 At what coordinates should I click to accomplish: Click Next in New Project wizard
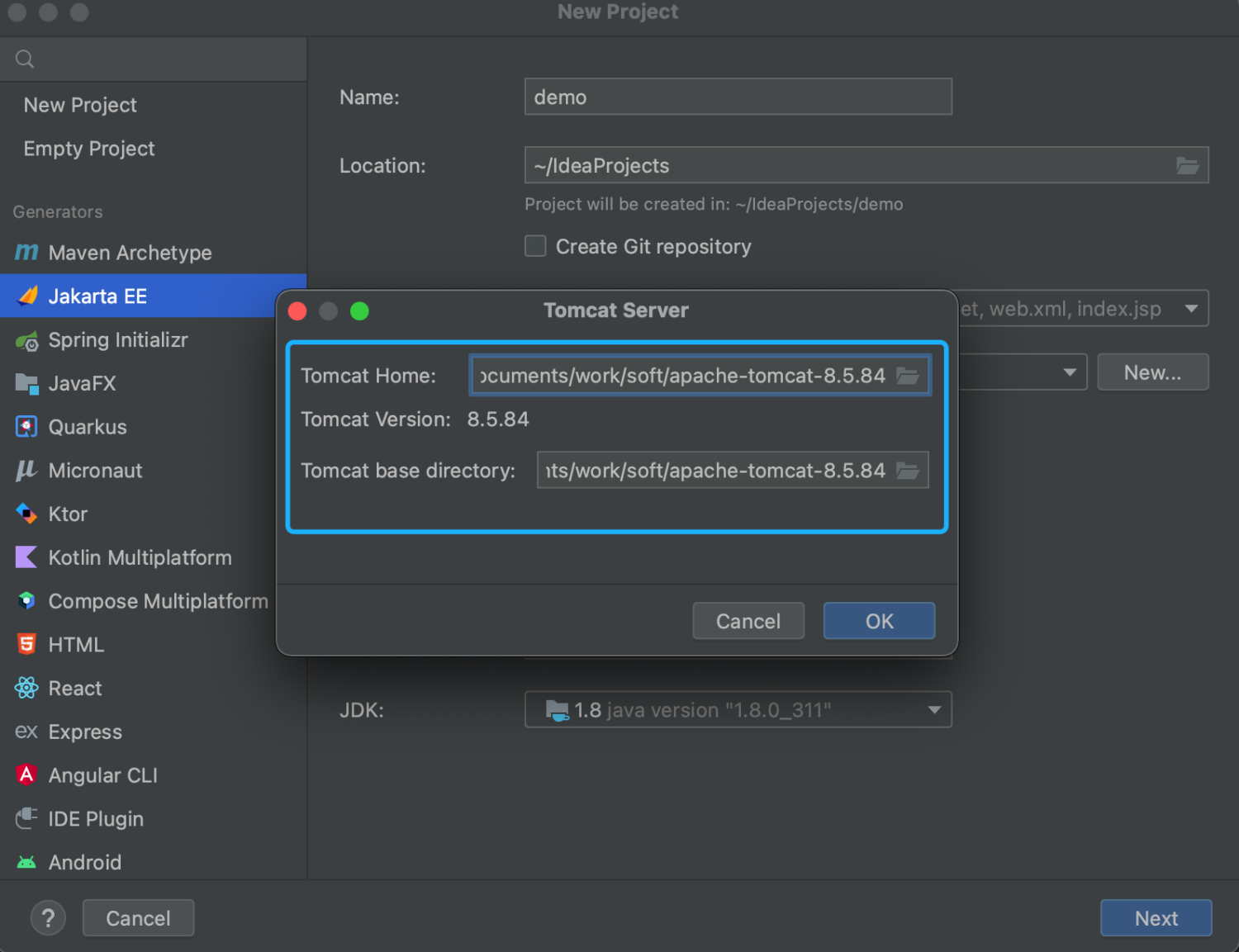(x=1156, y=918)
